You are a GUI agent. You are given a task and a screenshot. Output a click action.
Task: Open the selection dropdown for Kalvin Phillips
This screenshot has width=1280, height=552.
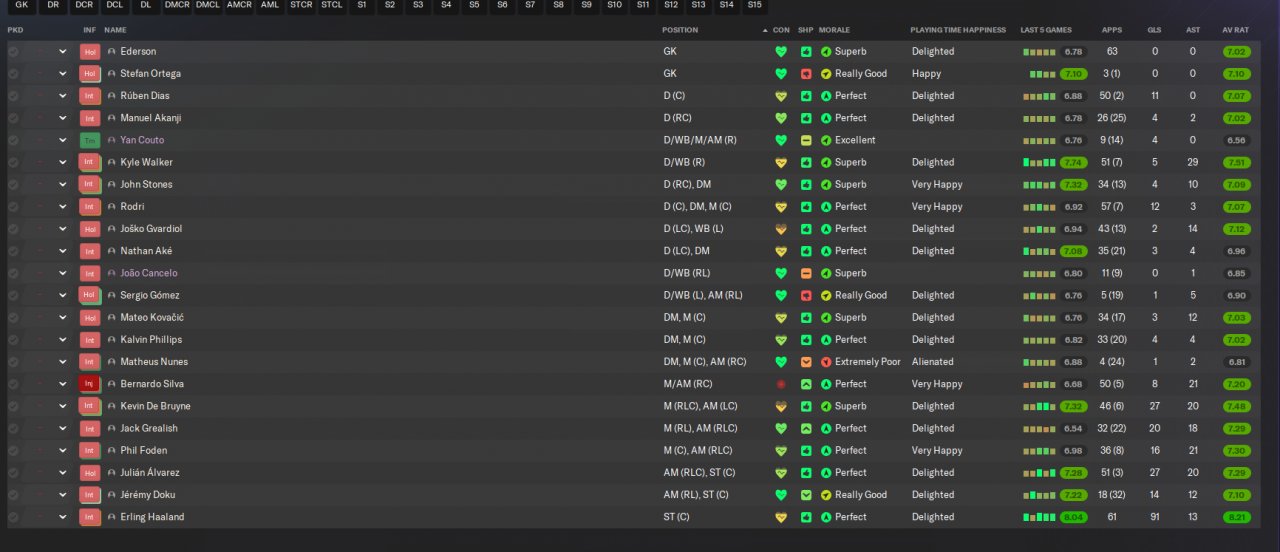(x=62, y=340)
